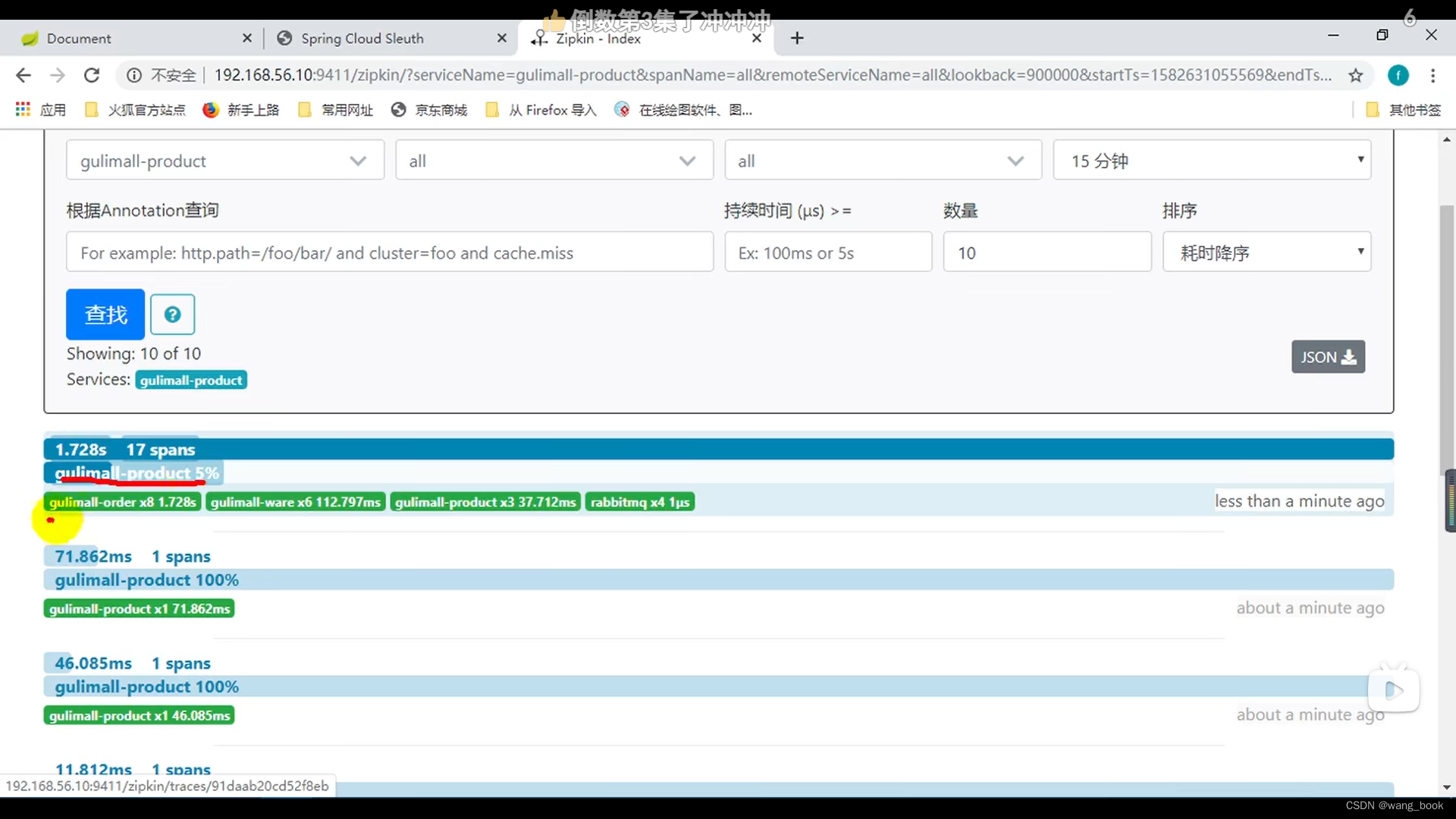View site security info 不安全
Screen dimensions: 1456x819
tap(162, 75)
